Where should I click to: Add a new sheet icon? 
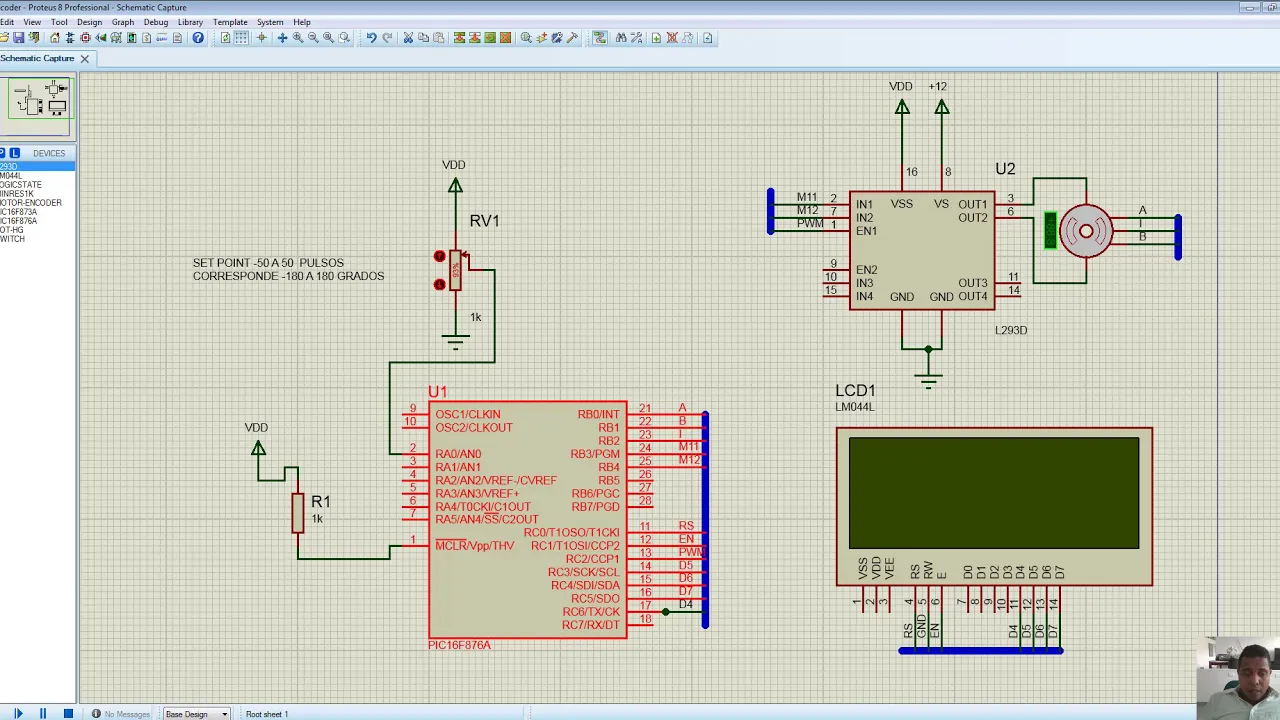click(x=656, y=38)
